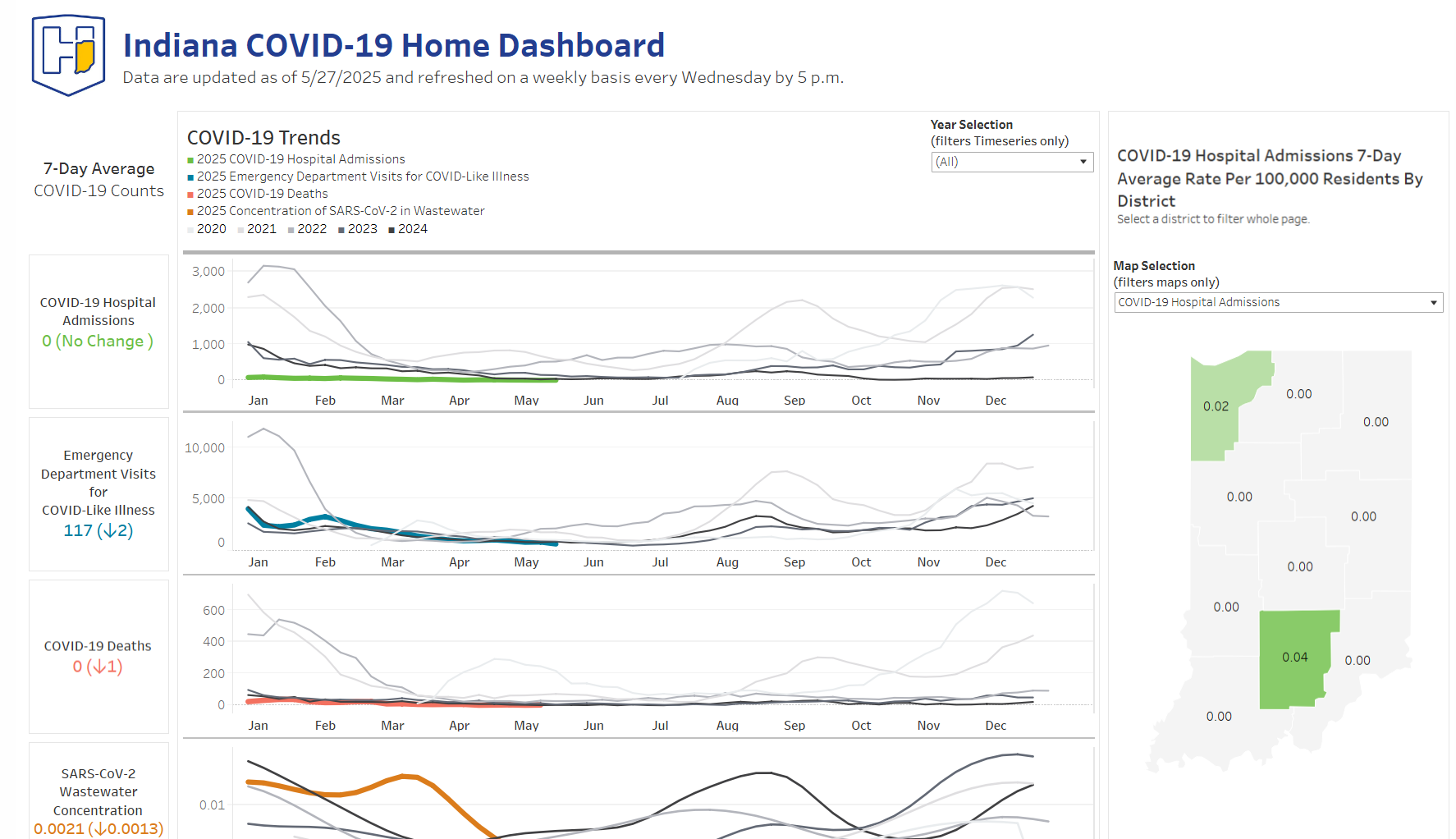Select the dark green district showing 0.04 rate
This screenshot has height=839, width=1456.
coord(1297,657)
